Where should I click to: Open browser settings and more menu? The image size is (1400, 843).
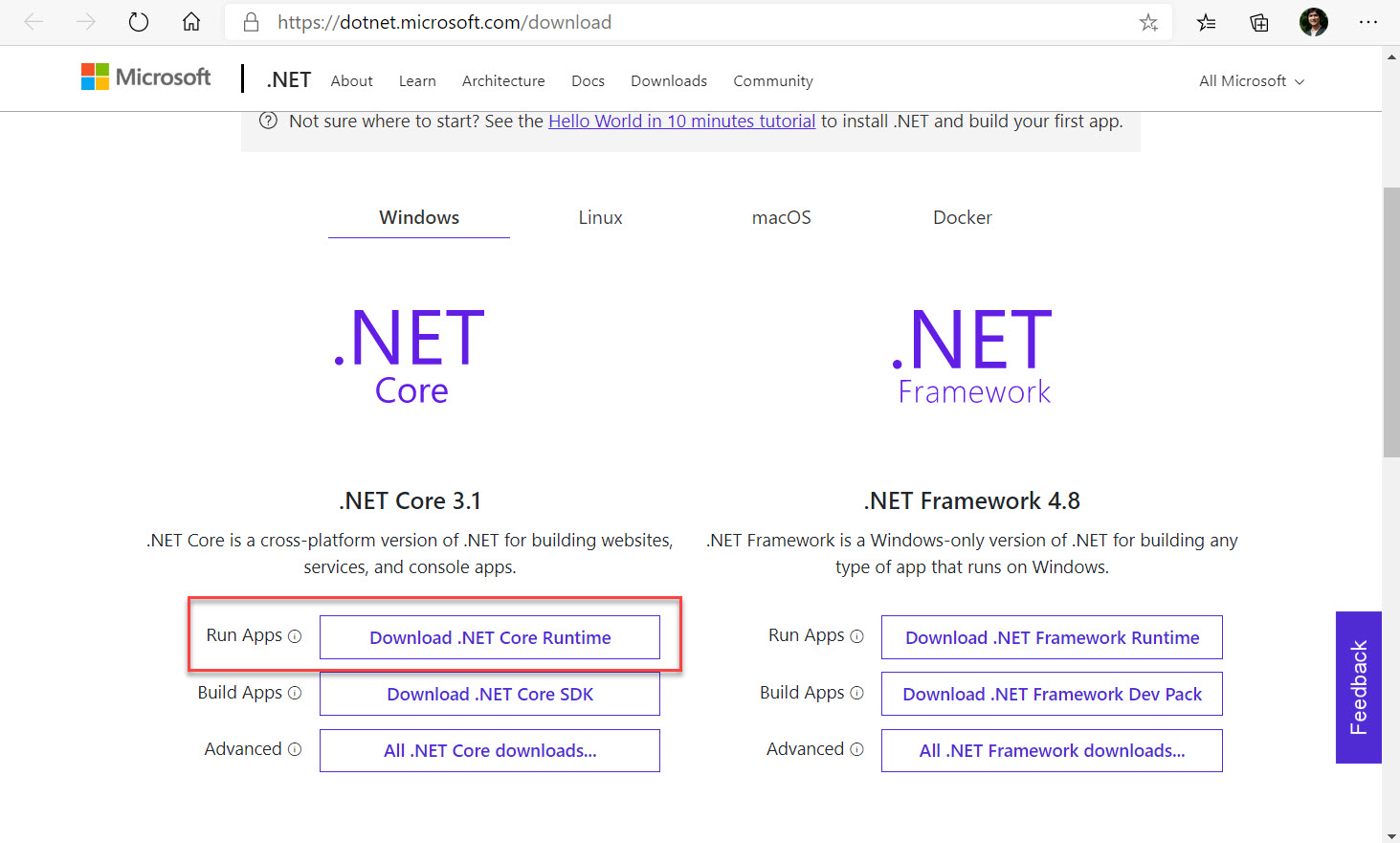(x=1367, y=23)
